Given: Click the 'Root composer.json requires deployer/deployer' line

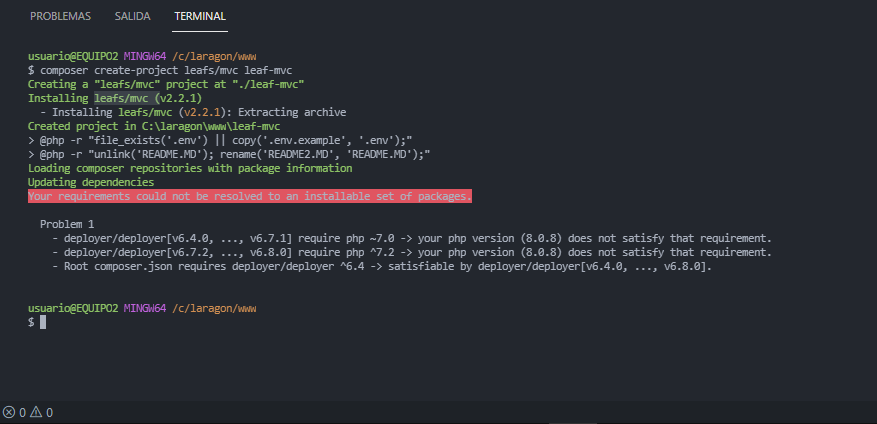Looking at the screenshot, I should click(382, 266).
